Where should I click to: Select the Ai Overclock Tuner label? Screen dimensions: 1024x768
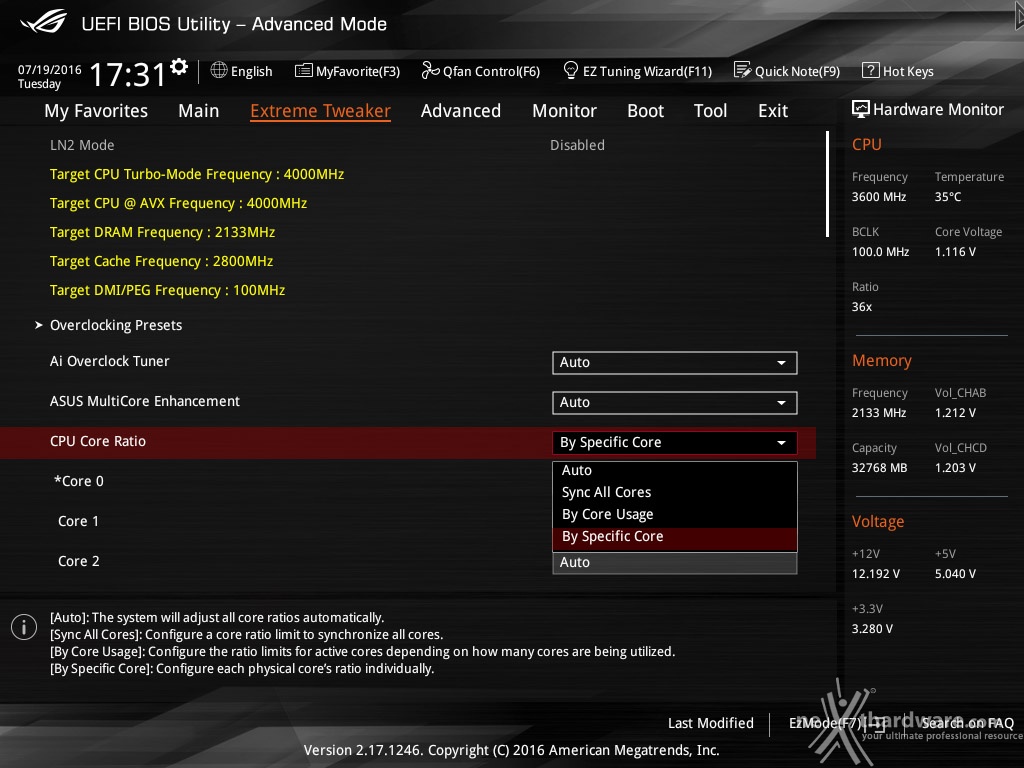(x=110, y=361)
